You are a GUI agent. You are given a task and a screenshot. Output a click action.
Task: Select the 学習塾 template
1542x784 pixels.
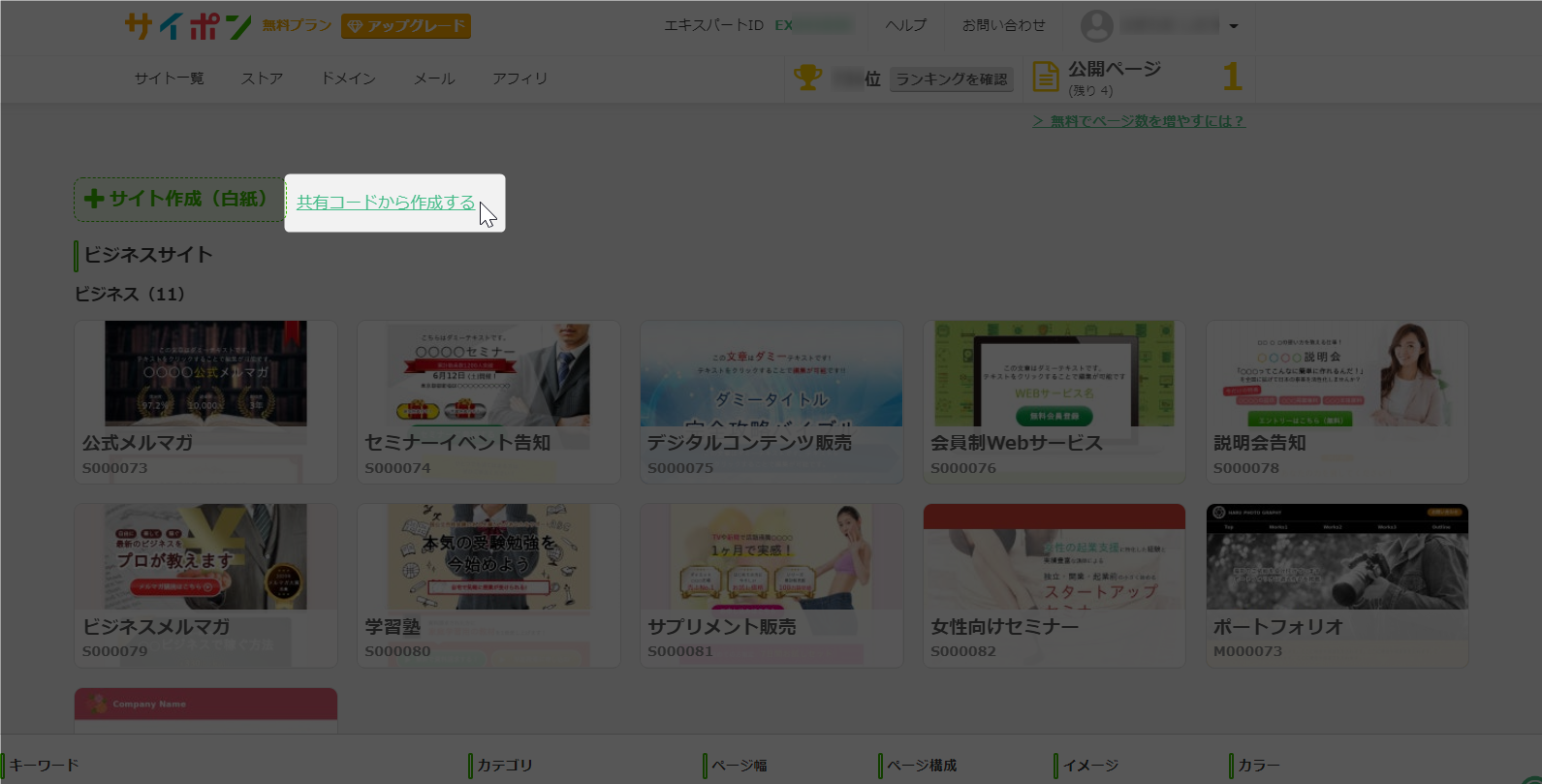pos(488,585)
